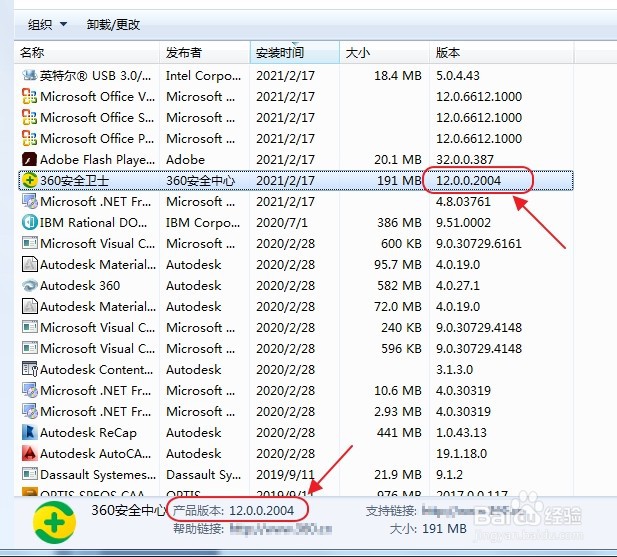Viewport: 617px width, 557px height.
Task: Click Autodesk Material icon sized 72.0 MB
Action: 30,306
